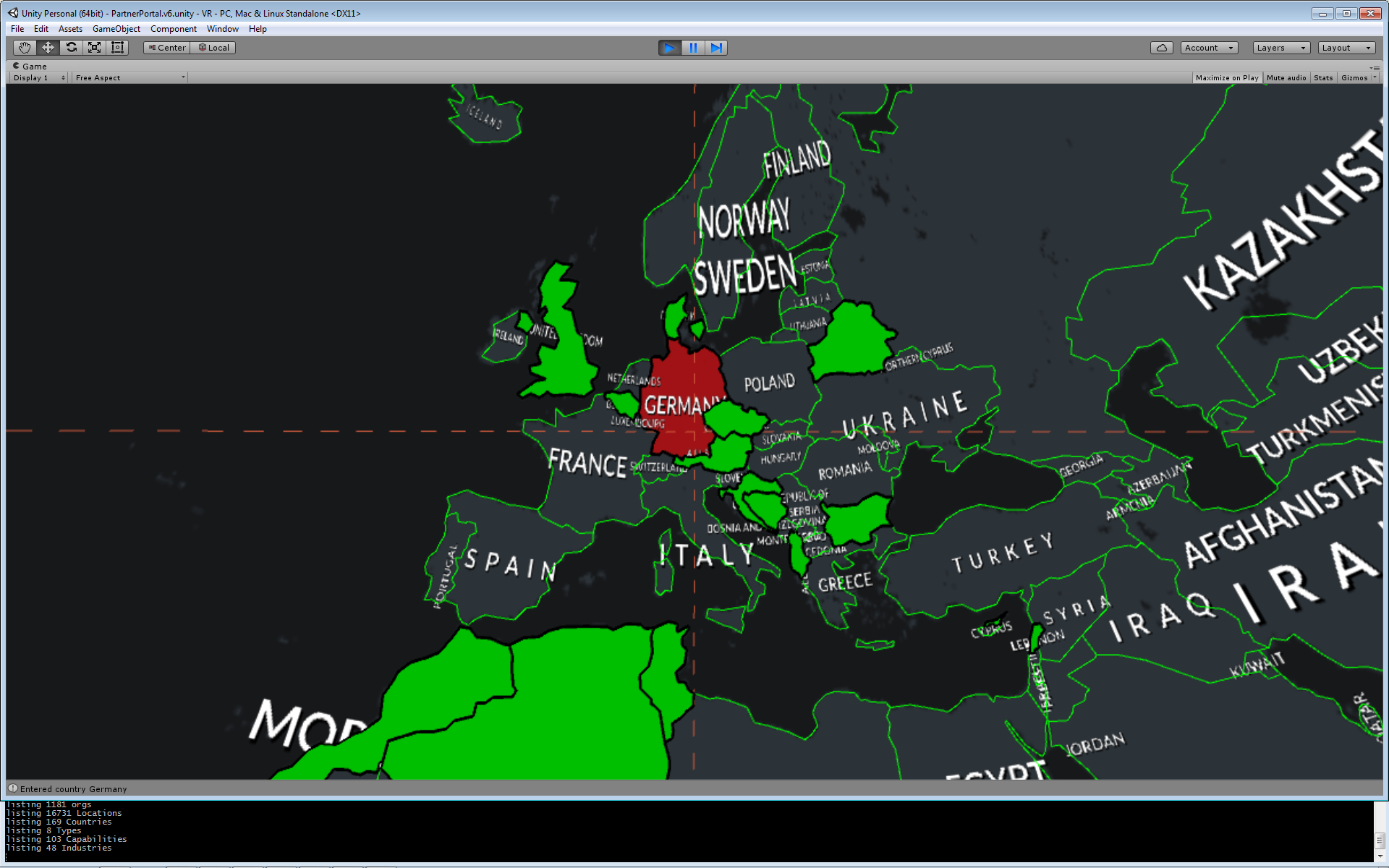Select the Scale tool

(x=94, y=48)
